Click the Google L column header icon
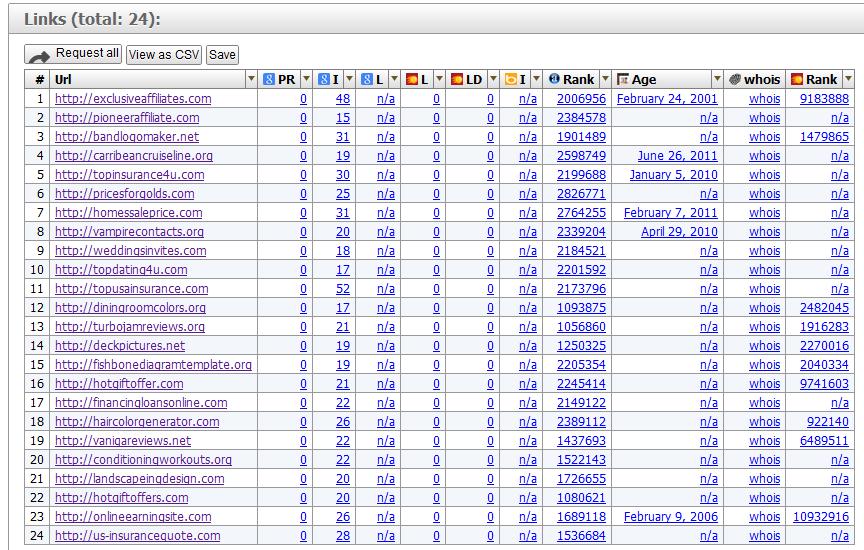Viewport: 864px width, 550px height. click(x=367, y=79)
